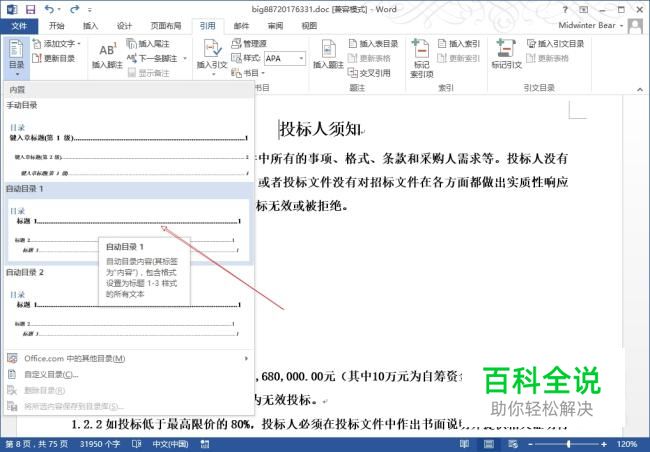This screenshot has height=452, width=650.
Task: Click 插入表目录 table of figures icon
Action: pyautogui.click(x=352, y=44)
